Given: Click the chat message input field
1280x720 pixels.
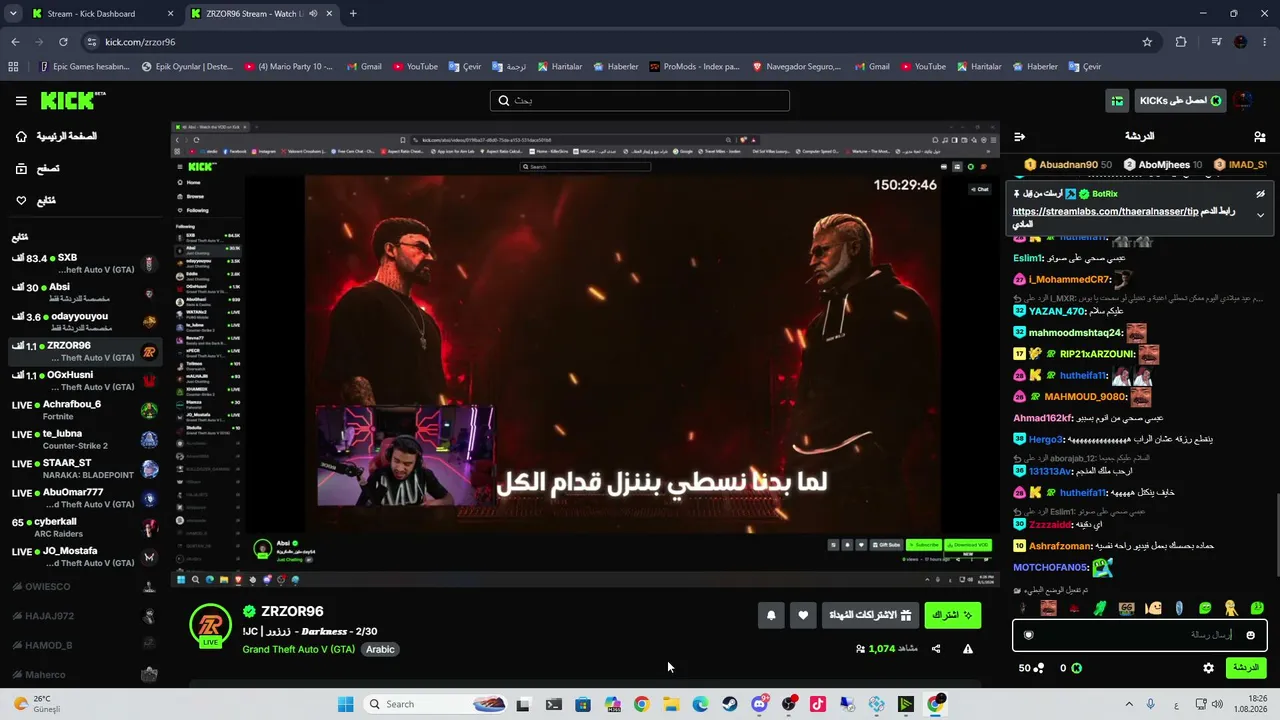Looking at the screenshot, I should tap(1139, 635).
